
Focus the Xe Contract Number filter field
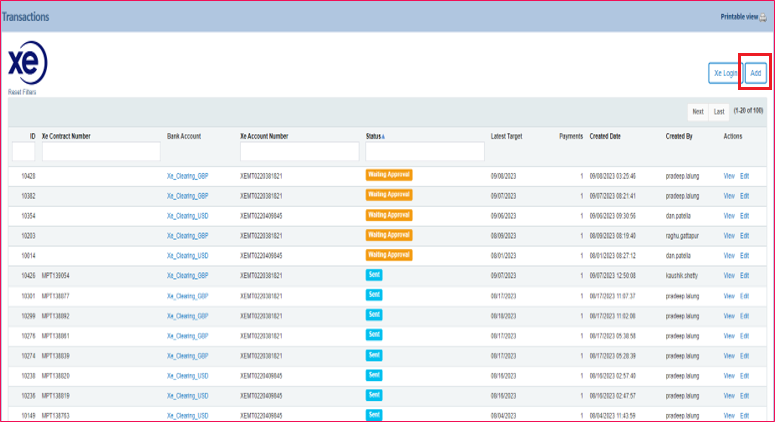point(101,151)
